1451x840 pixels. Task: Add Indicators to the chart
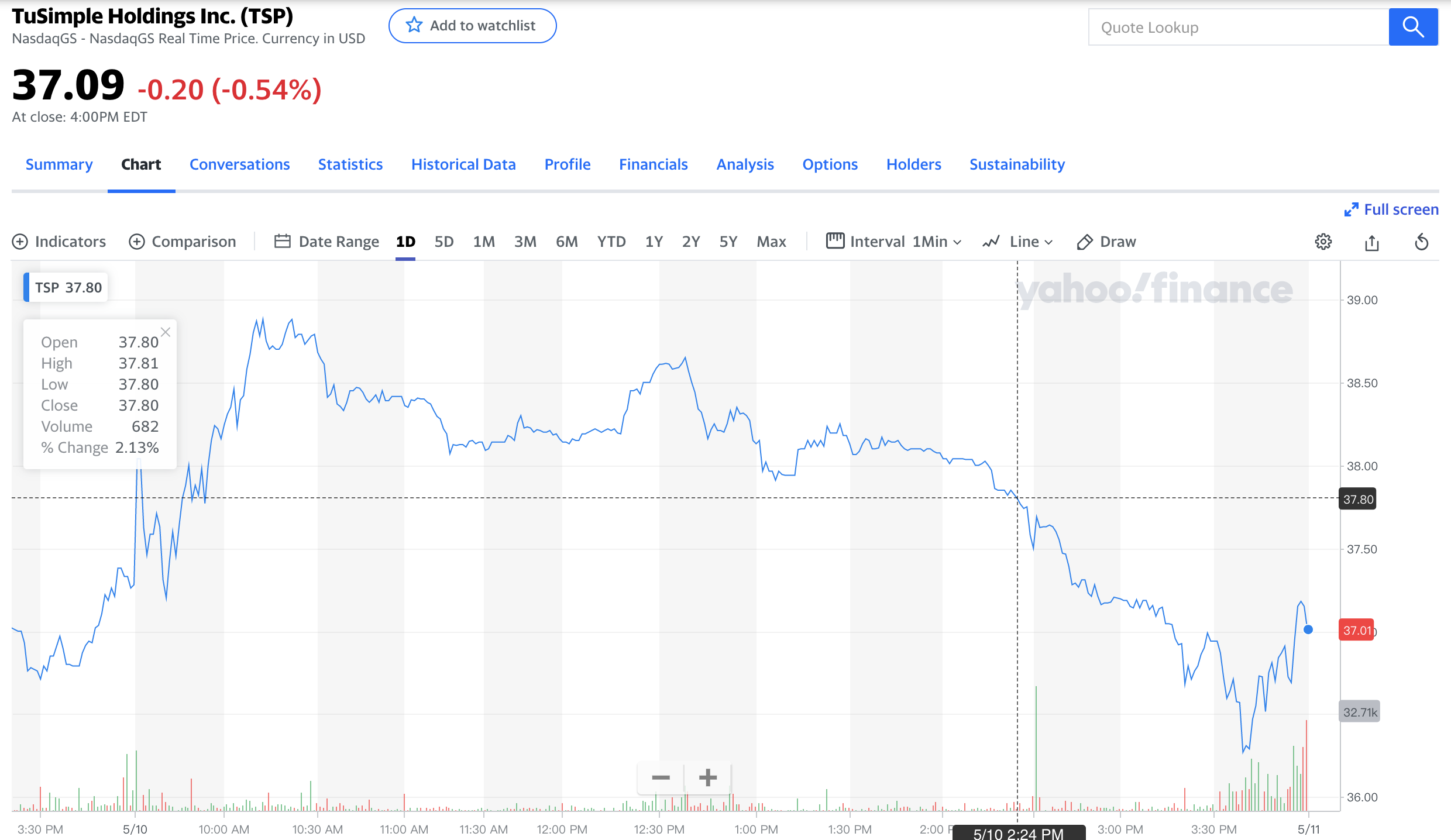point(59,242)
